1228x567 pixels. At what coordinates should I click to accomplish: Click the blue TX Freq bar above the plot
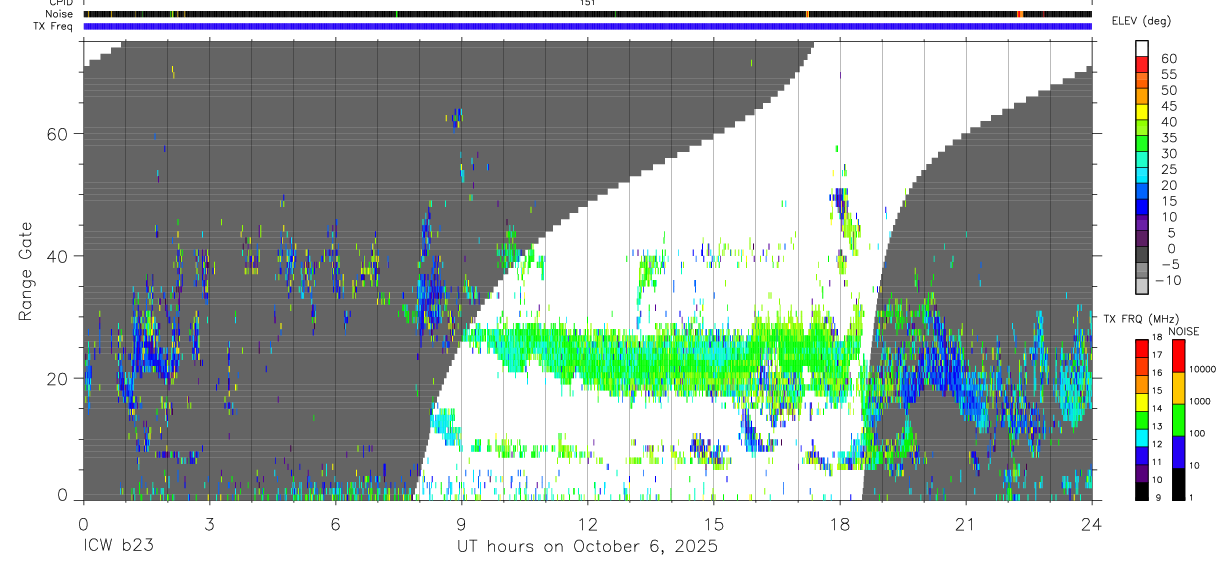(x=587, y=26)
